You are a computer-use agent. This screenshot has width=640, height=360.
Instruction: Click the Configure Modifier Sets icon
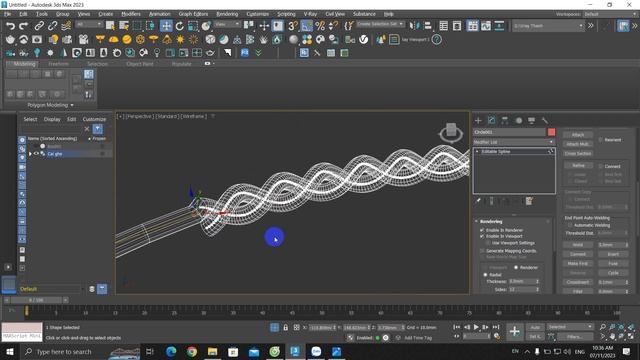tap(529, 201)
